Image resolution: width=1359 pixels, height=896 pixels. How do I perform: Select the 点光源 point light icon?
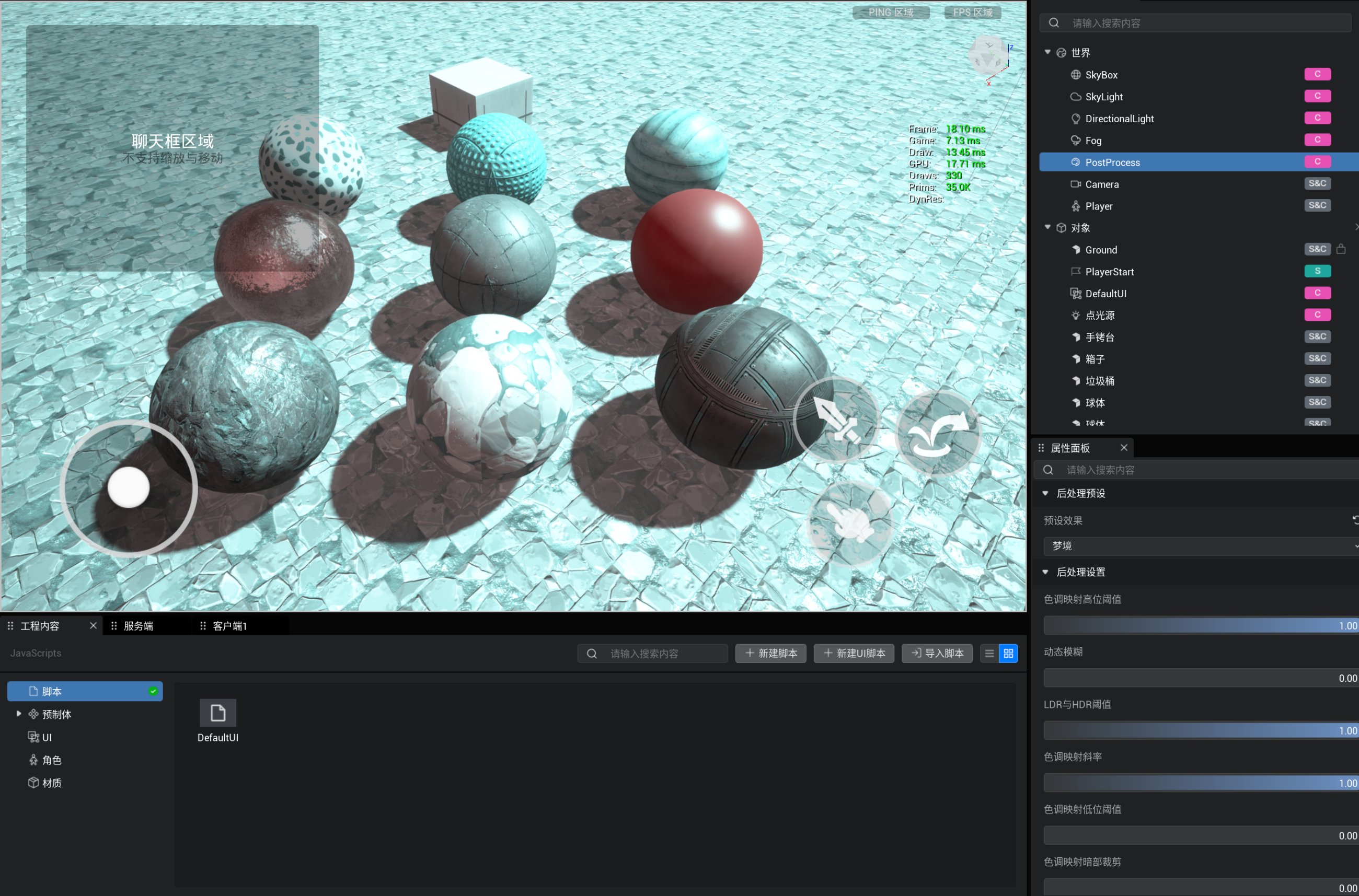click(1075, 316)
